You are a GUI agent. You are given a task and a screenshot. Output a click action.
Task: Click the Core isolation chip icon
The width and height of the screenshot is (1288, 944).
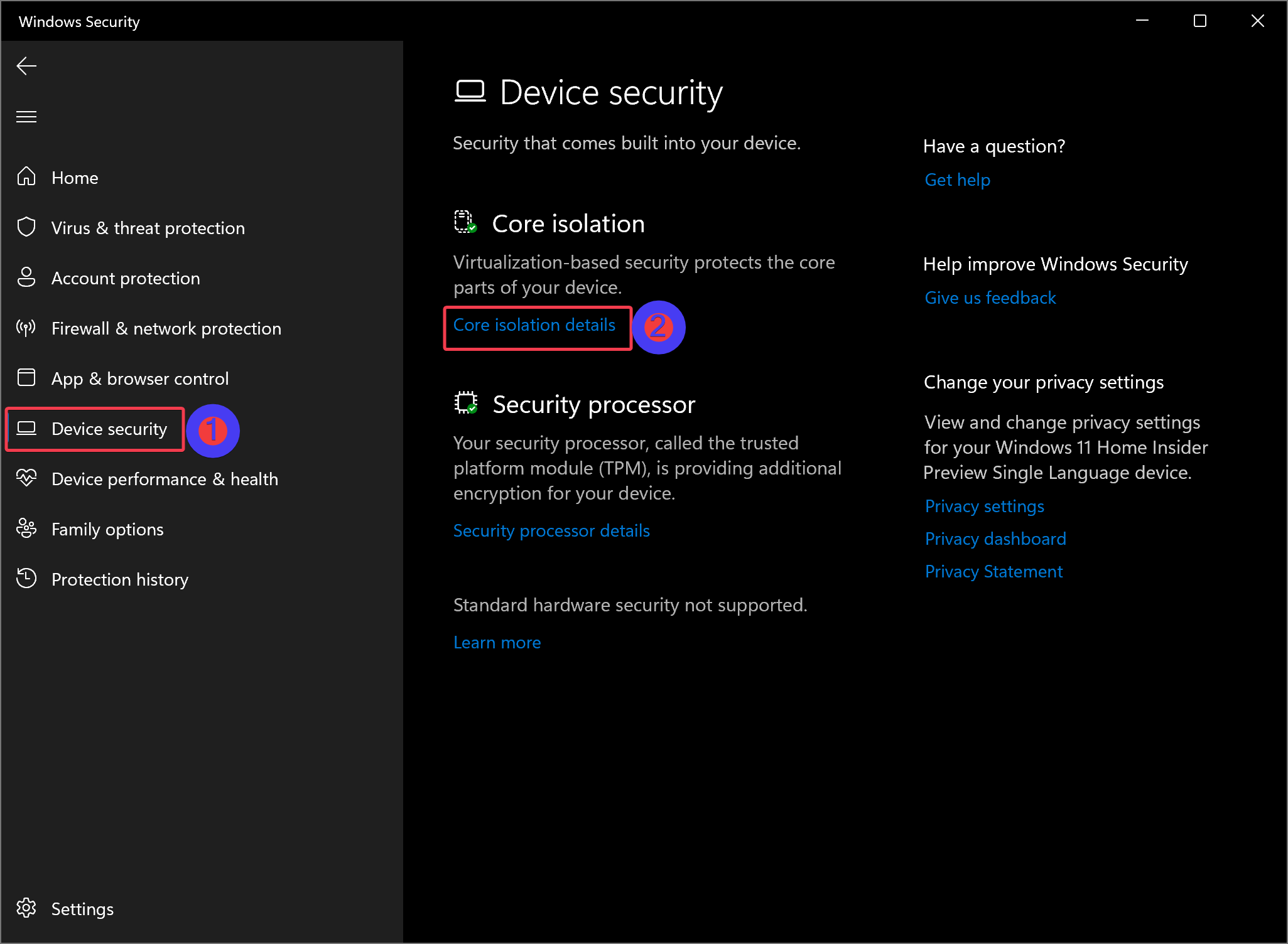pos(465,222)
